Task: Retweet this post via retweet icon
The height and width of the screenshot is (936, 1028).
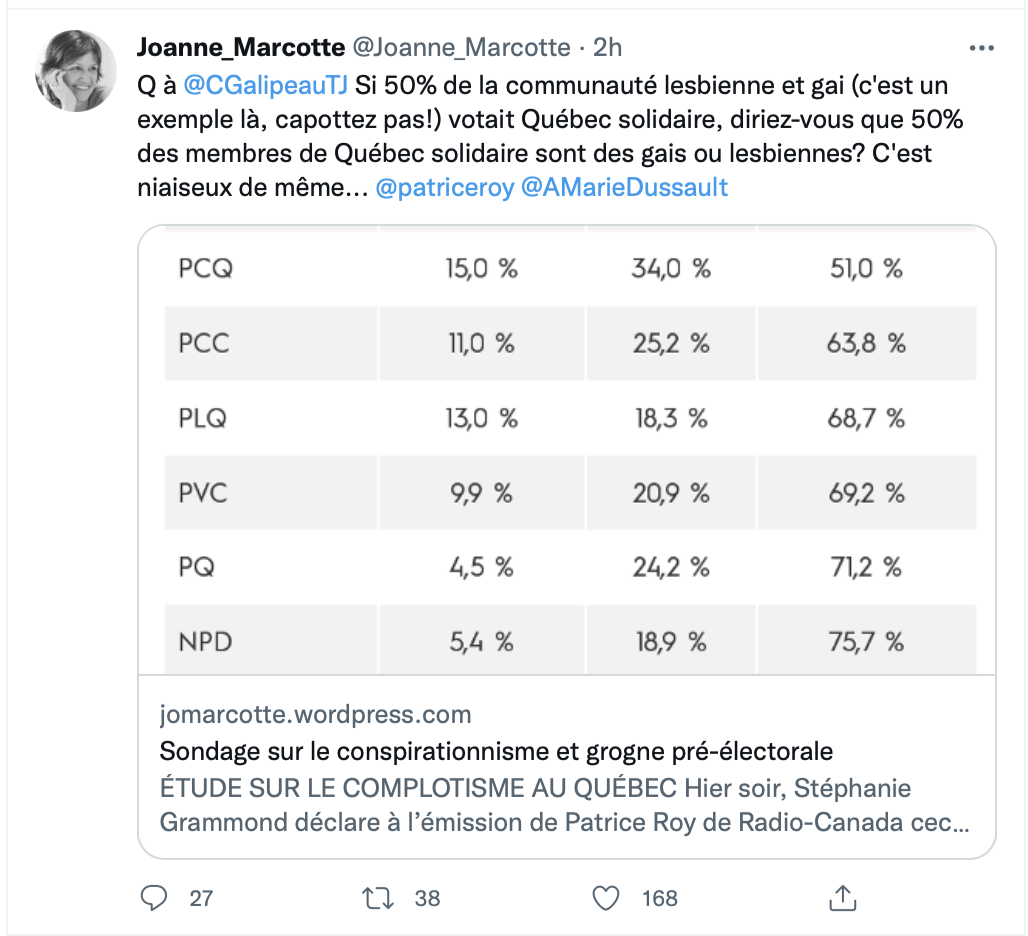Action: [x=378, y=897]
